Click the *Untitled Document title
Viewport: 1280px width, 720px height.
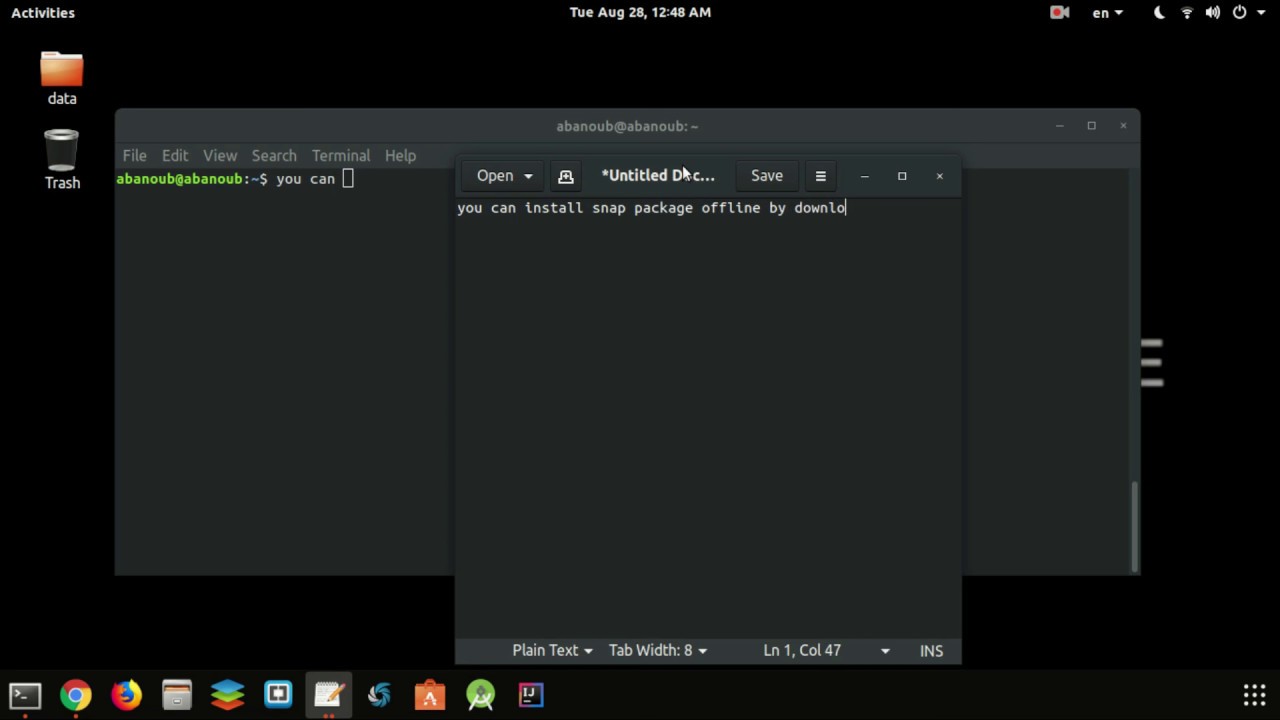click(658, 176)
